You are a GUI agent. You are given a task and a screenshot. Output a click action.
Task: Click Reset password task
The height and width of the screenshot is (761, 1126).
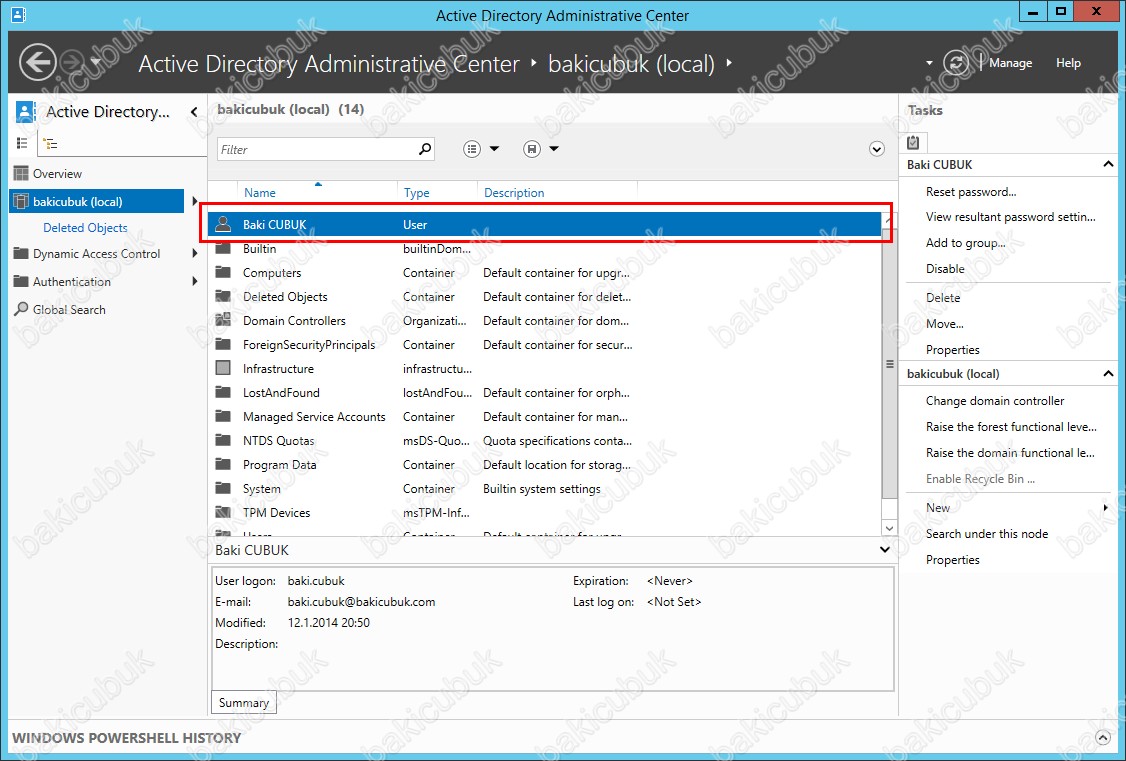click(971, 192)
